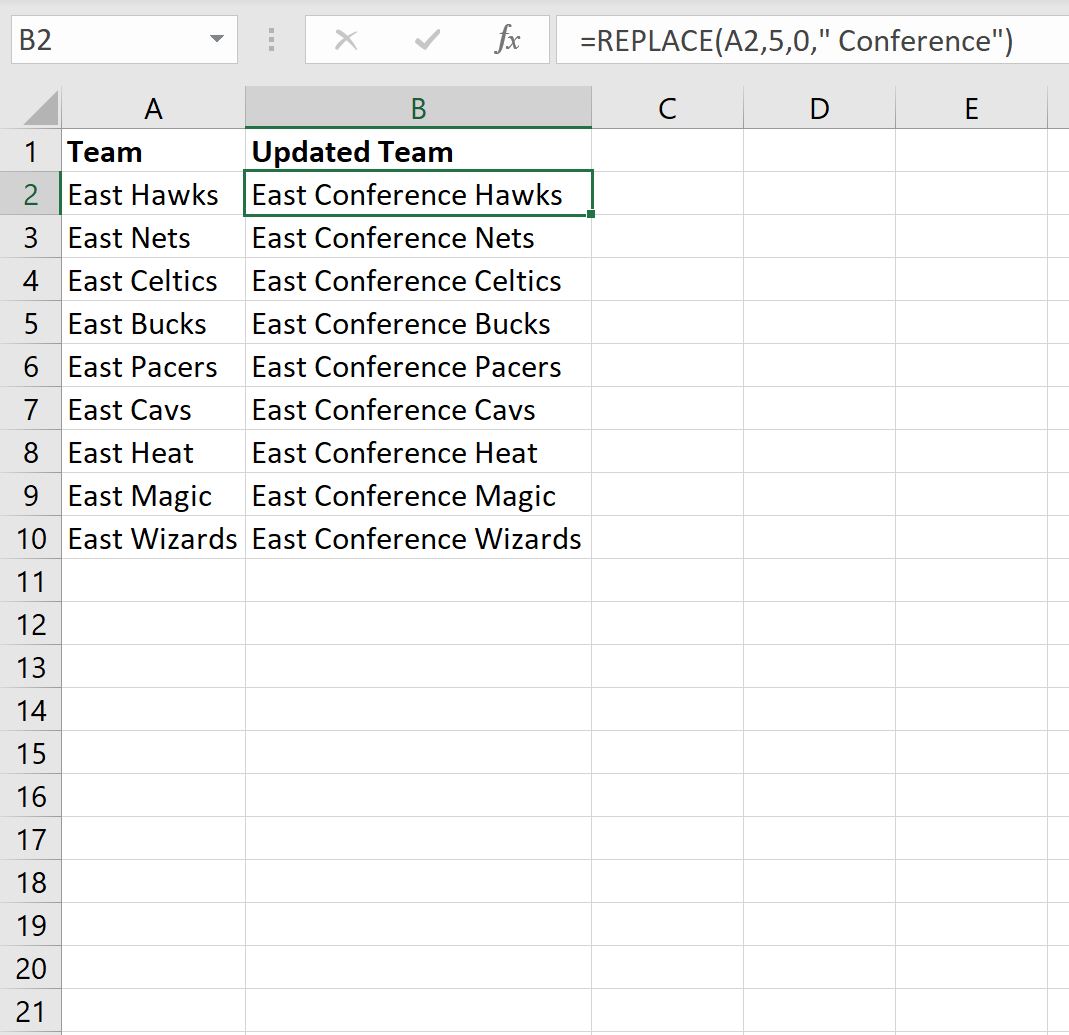Select column D header
Image resolution: width=1069 pixels, height=1035 pixels.
point(819,108)
